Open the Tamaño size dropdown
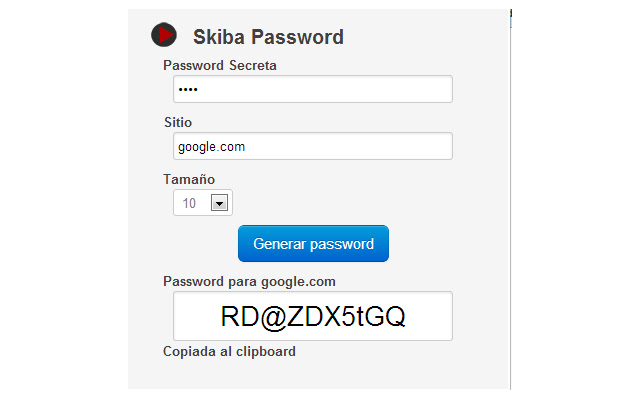The height and width of the screenshot is (400, 640). point(203,203)
